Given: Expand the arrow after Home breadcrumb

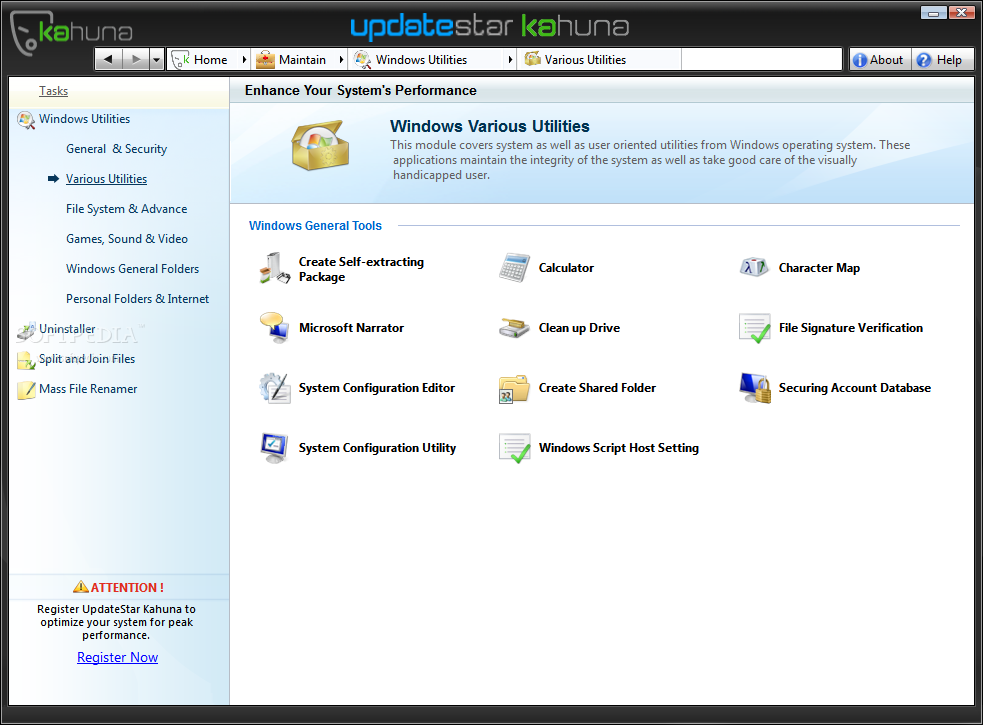Looking at the screenshot, I should tap(244, 60).
